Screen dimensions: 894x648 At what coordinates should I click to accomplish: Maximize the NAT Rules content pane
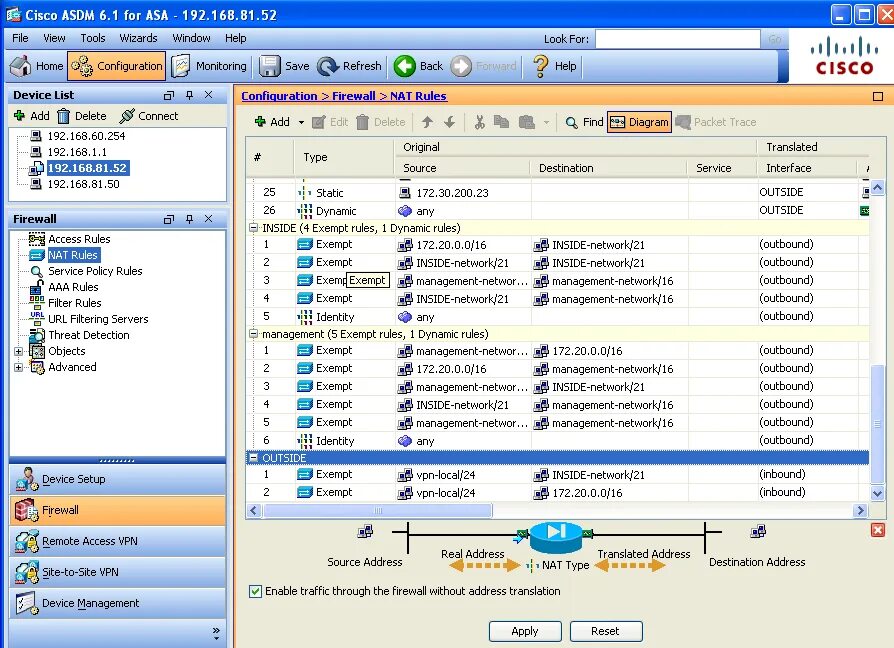878,96
